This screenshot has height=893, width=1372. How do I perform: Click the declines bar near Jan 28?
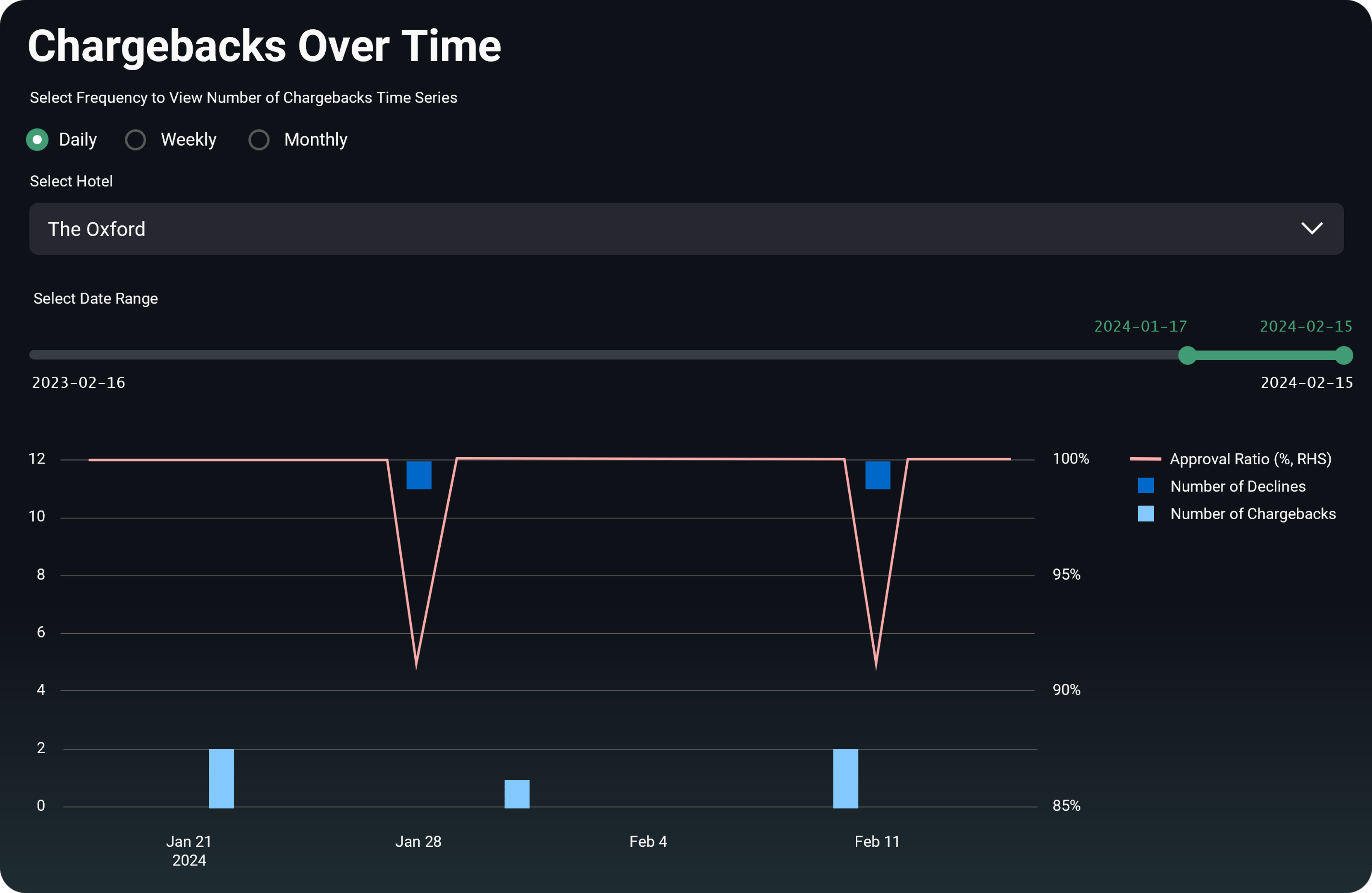(x=418, y=475)
